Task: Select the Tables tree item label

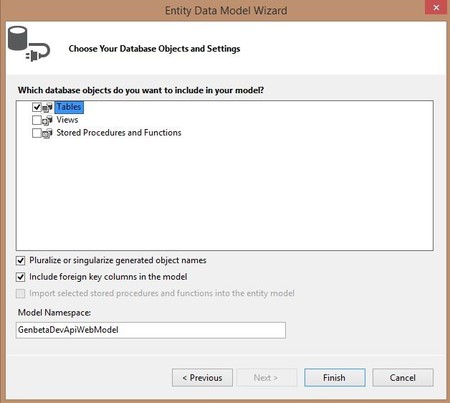Action: coord(69,107)
